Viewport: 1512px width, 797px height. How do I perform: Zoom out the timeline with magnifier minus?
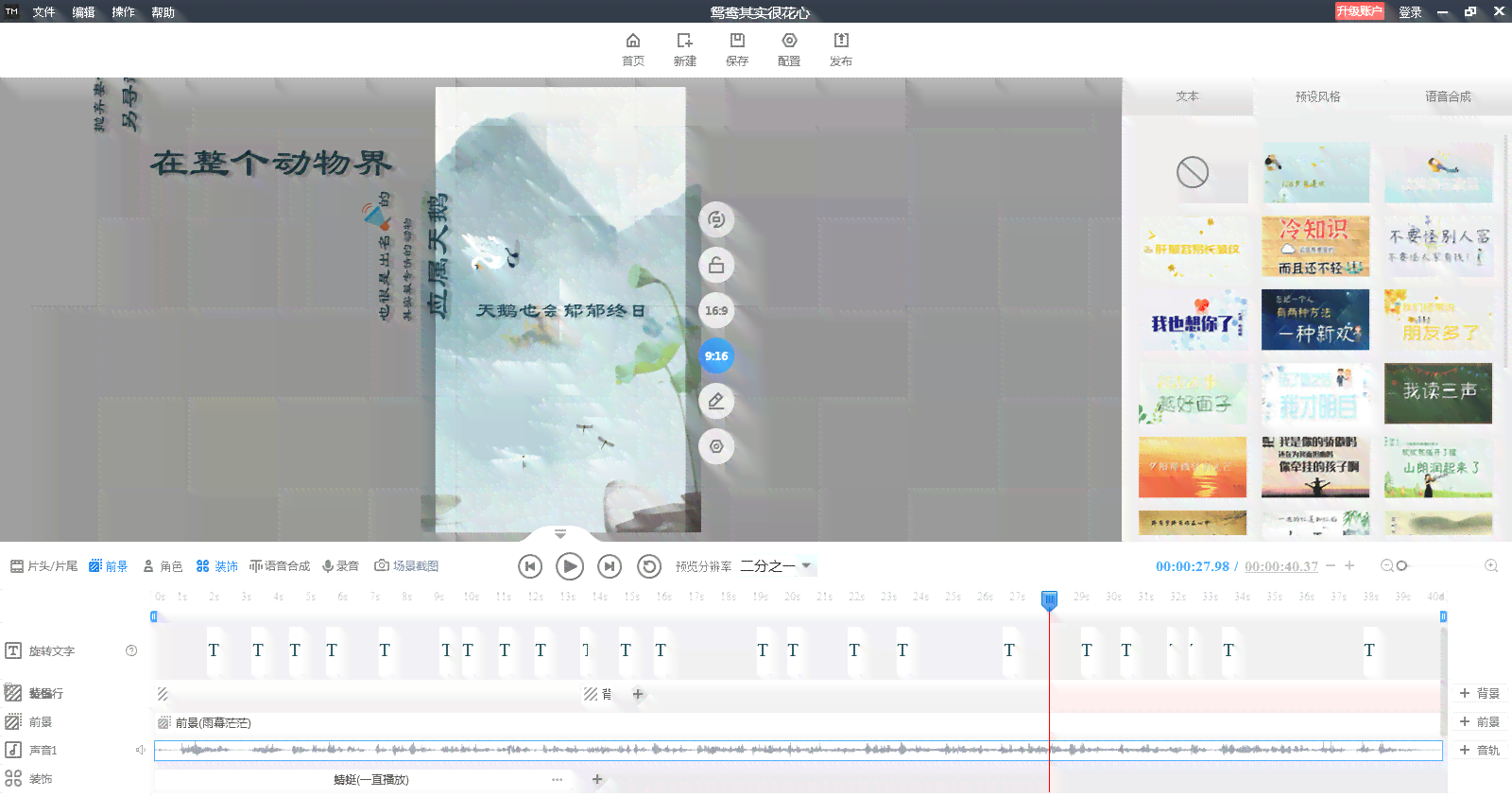pyautogui.click(x=1387, y=565)
